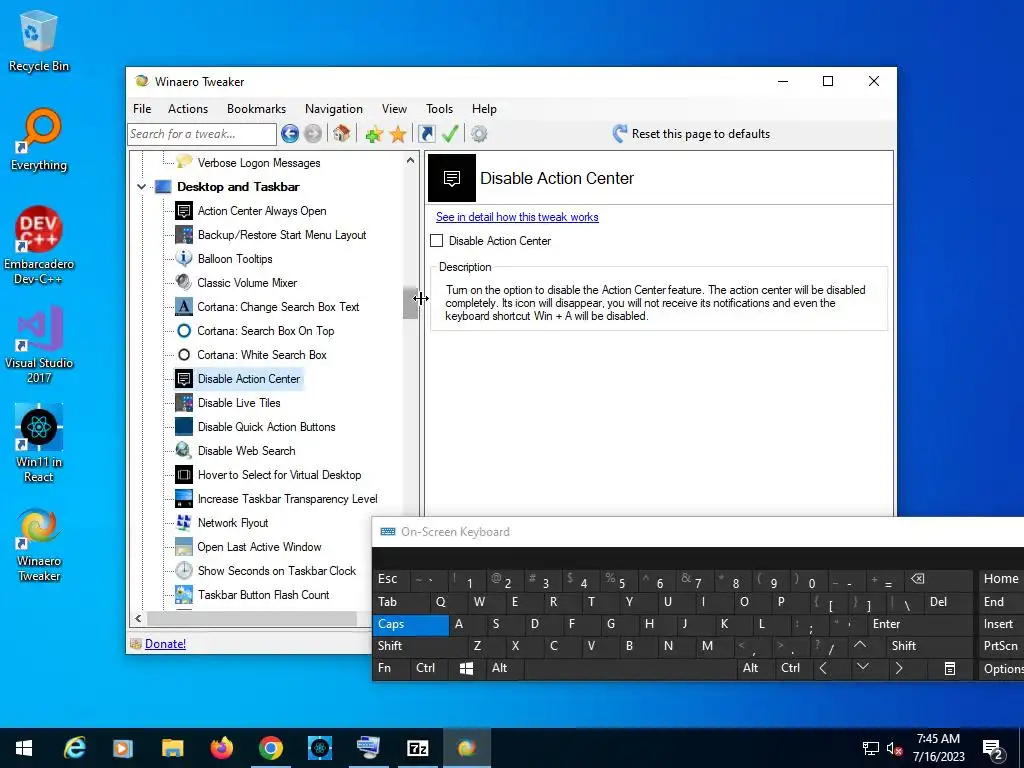The width and height of the screenshot is (1024, 768).
Task: Select Increase Taskbar Transparency Level tweak
Action: click(287, 499)
